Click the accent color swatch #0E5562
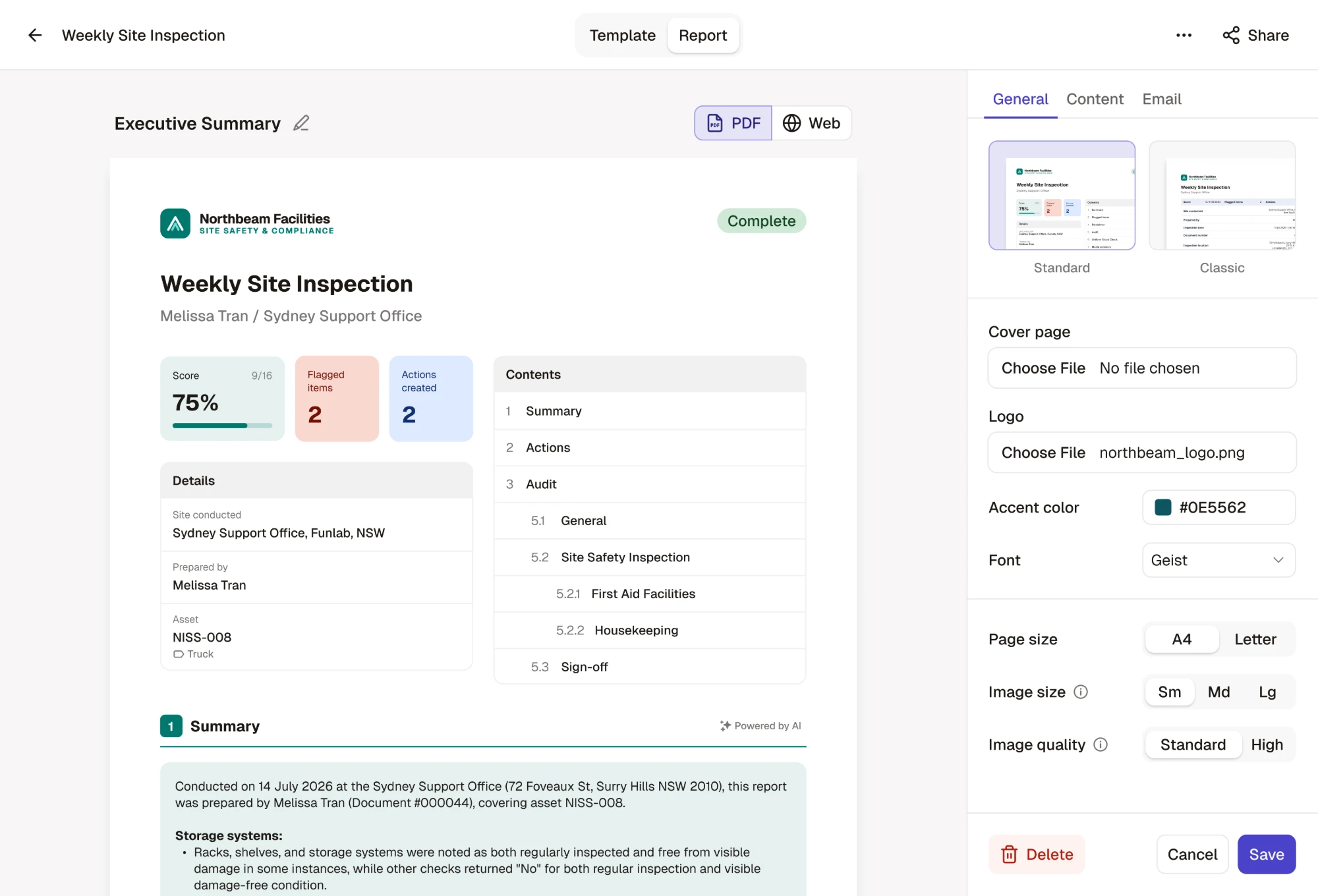Viewport: 1318px width, 896px height. (x=1163, y=507)
